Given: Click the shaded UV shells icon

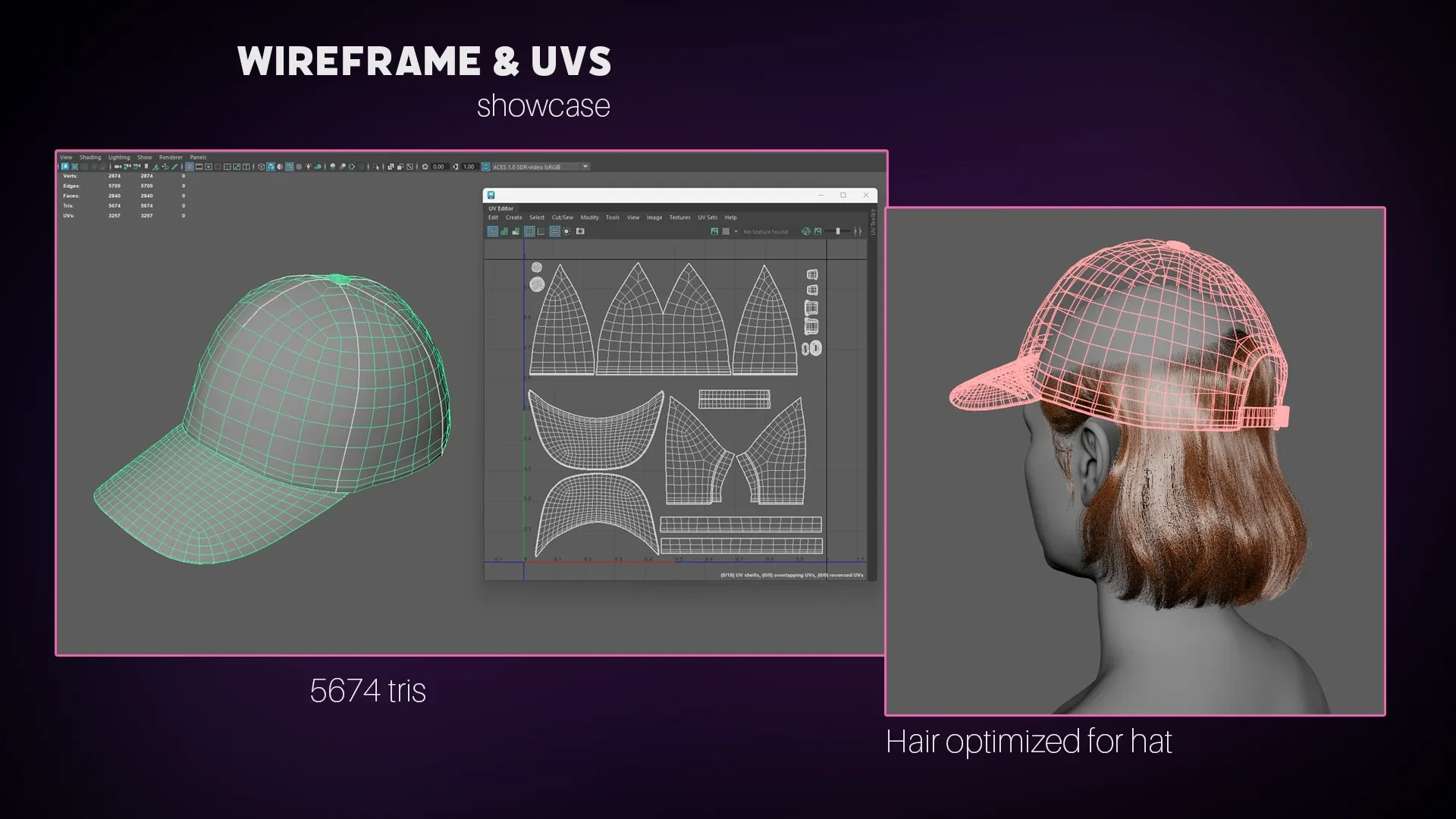Looking at the screenshot, I should [504, 231].
